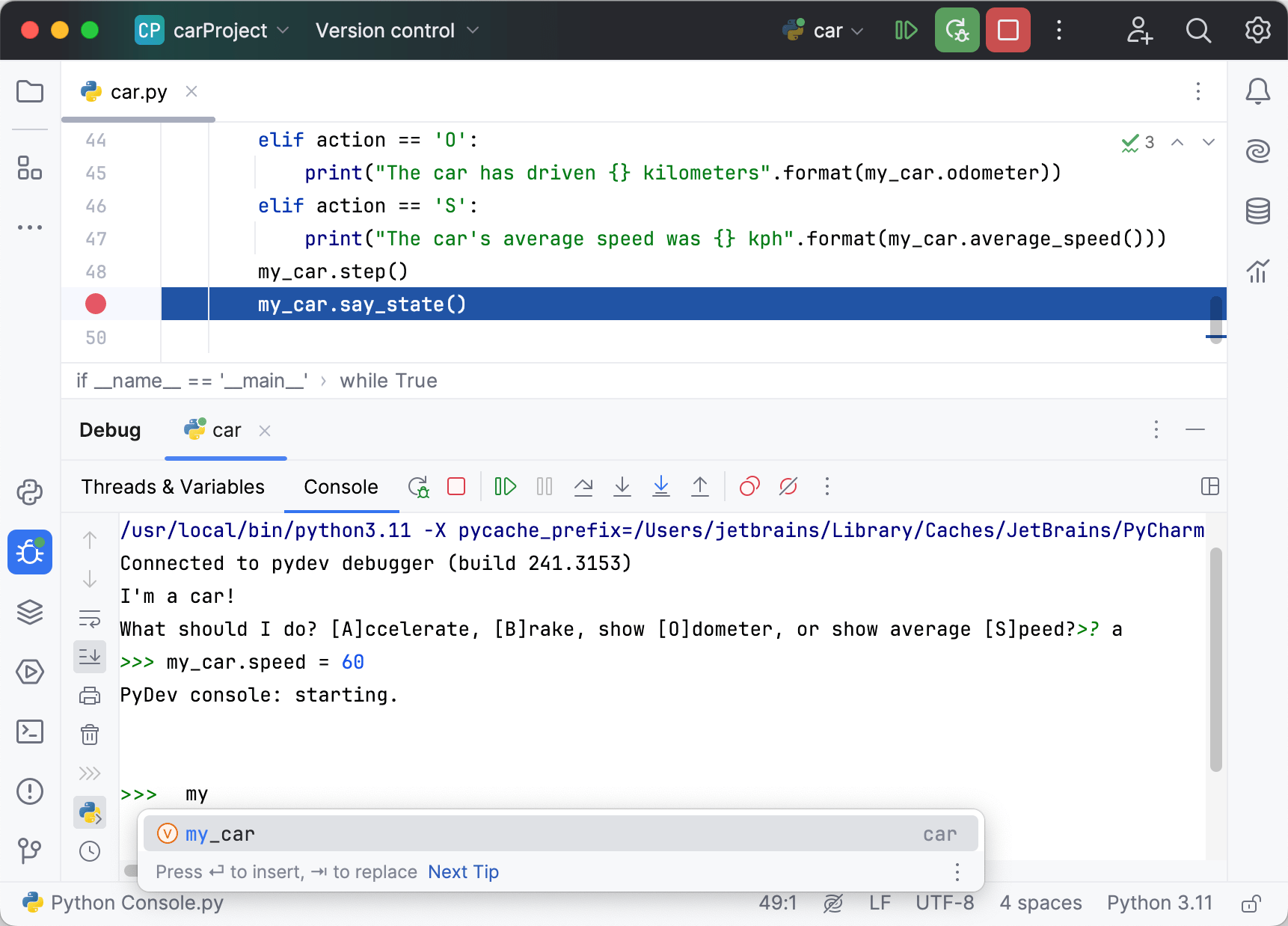This screenshot has width=1288, height=926.
Task: Click the Next Tip link
Action: pos(463,871)
